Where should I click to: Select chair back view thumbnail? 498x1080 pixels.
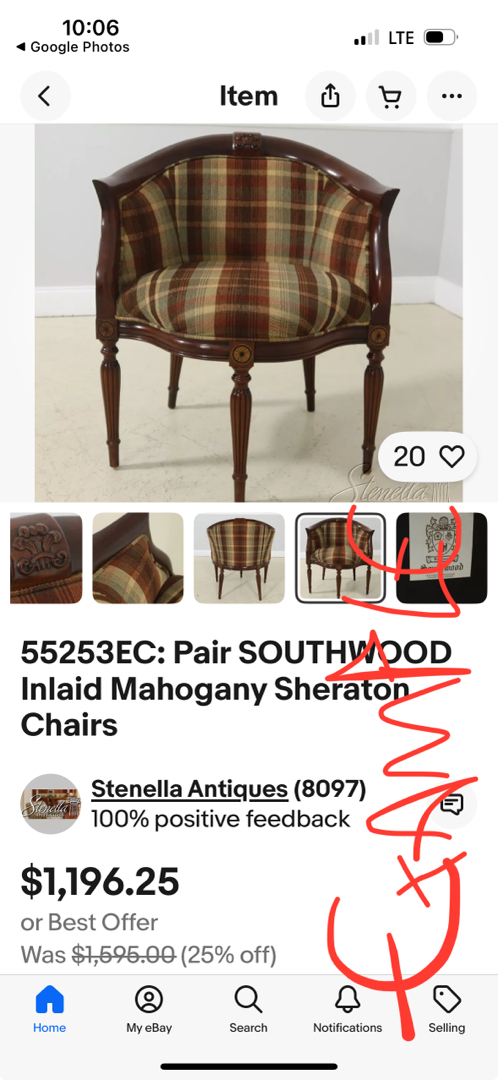pos(239,558)
